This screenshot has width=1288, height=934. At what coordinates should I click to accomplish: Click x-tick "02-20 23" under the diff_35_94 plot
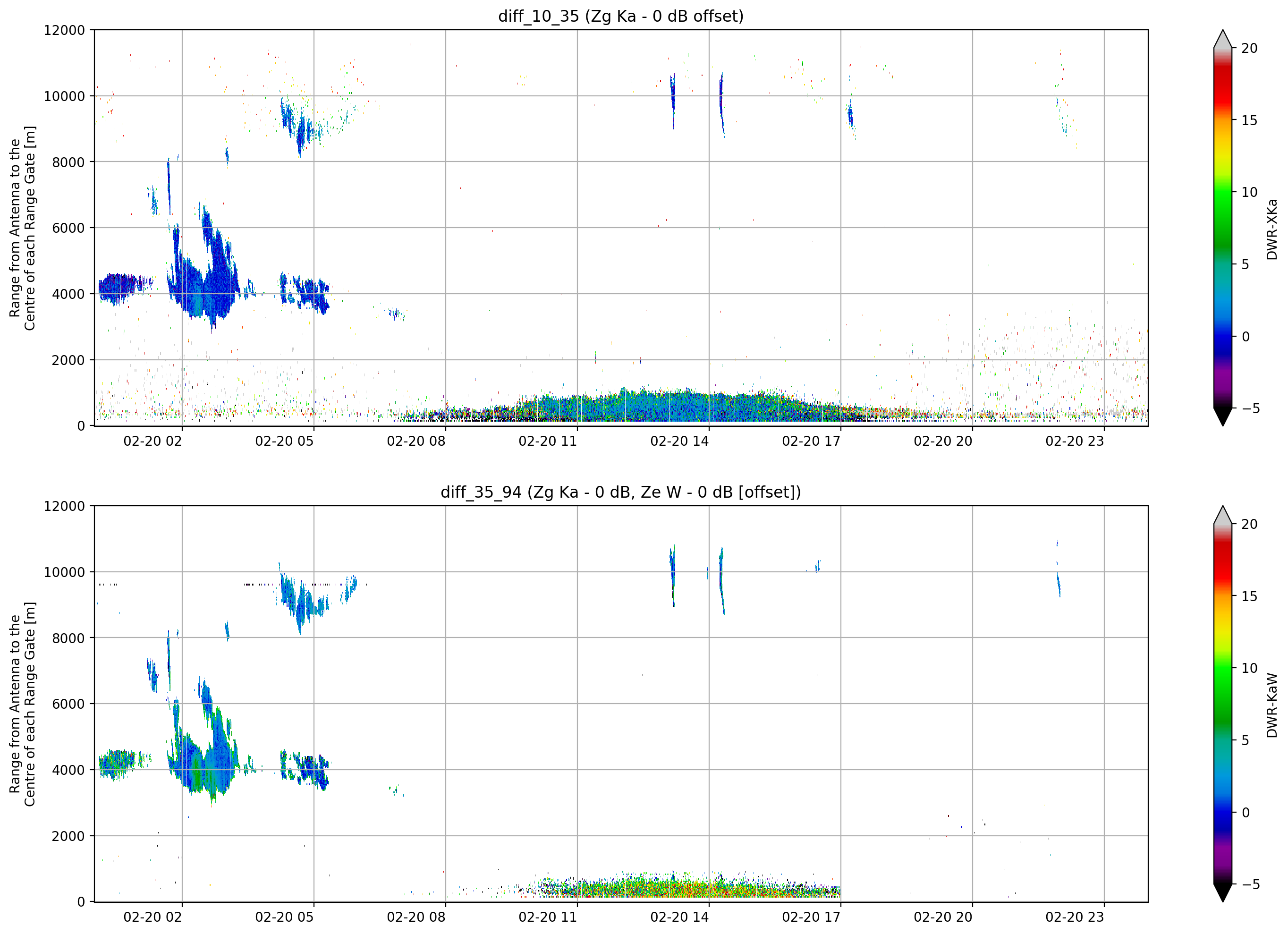click(1075, 917)
